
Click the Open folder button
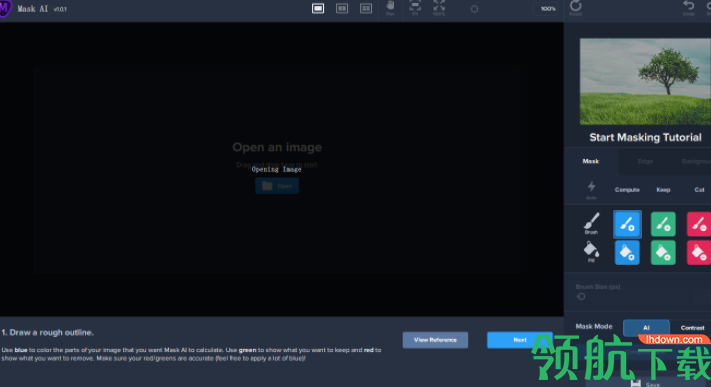pos(277,186)
